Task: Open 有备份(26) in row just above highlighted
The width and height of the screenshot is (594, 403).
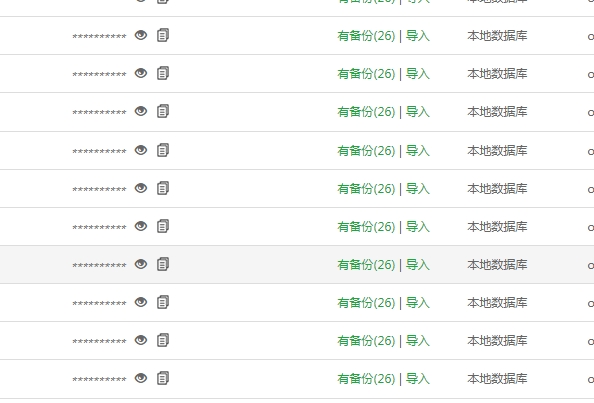Action: coord(366,226)
